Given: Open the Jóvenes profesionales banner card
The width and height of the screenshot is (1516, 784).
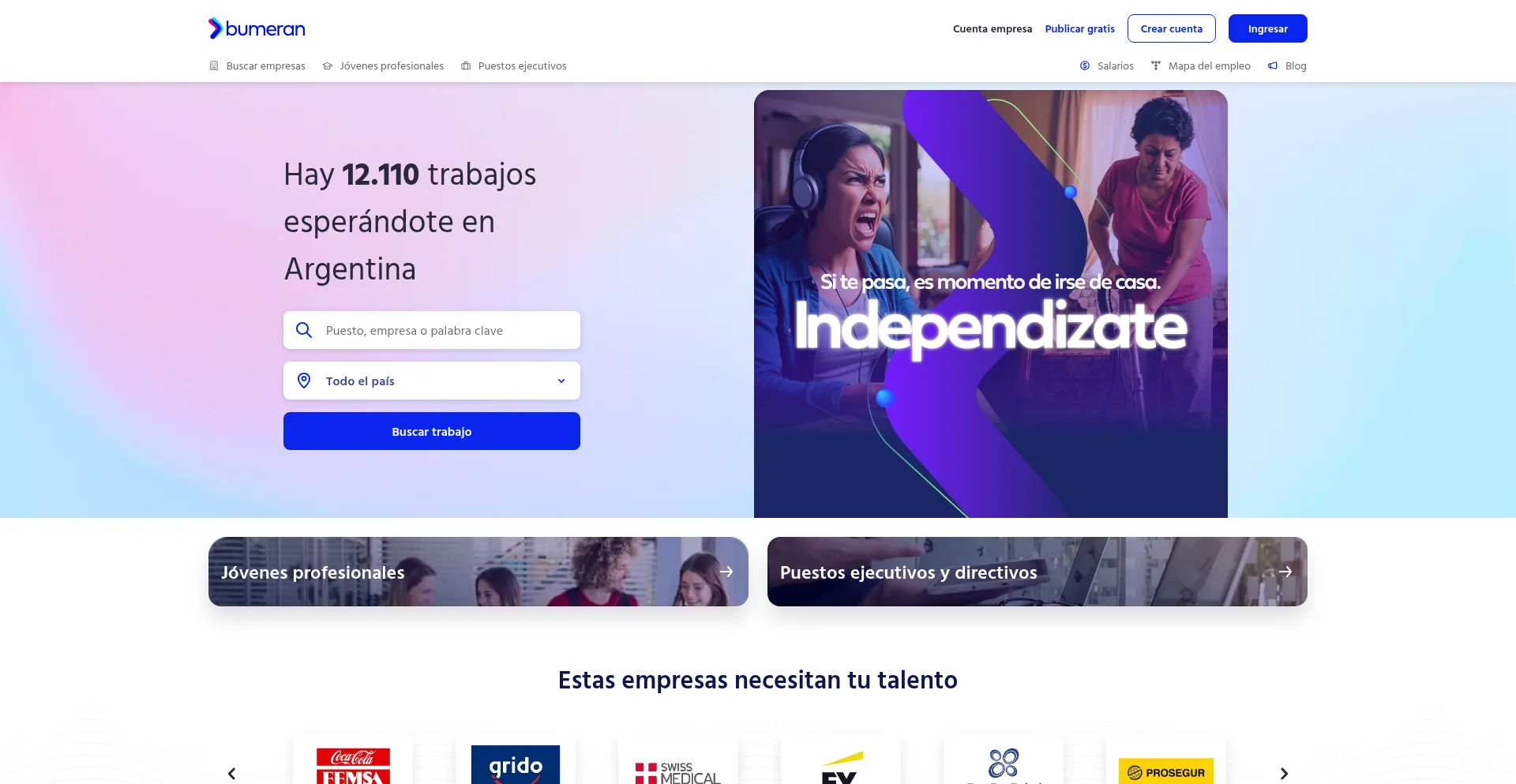Looking at the screenshot, I should pos(478,572).
